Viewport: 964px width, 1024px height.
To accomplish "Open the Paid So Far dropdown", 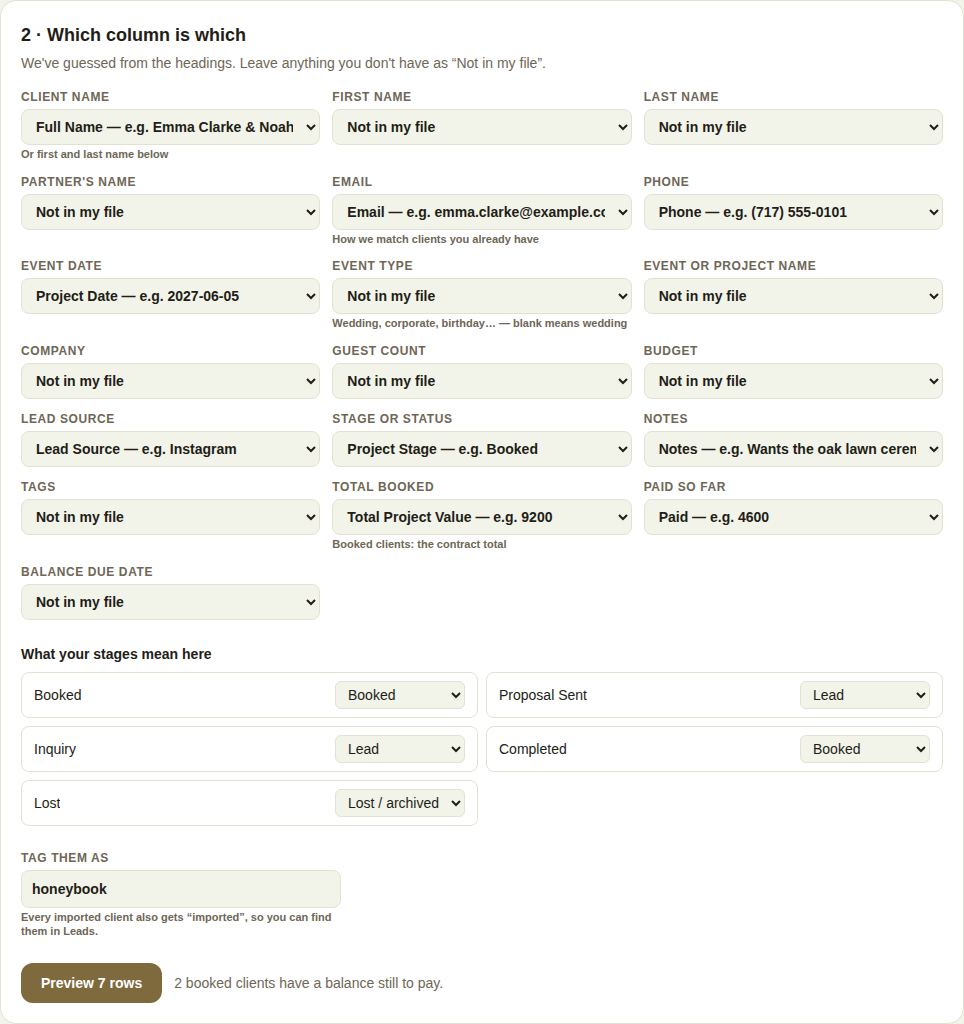I will tap(793, 517).
